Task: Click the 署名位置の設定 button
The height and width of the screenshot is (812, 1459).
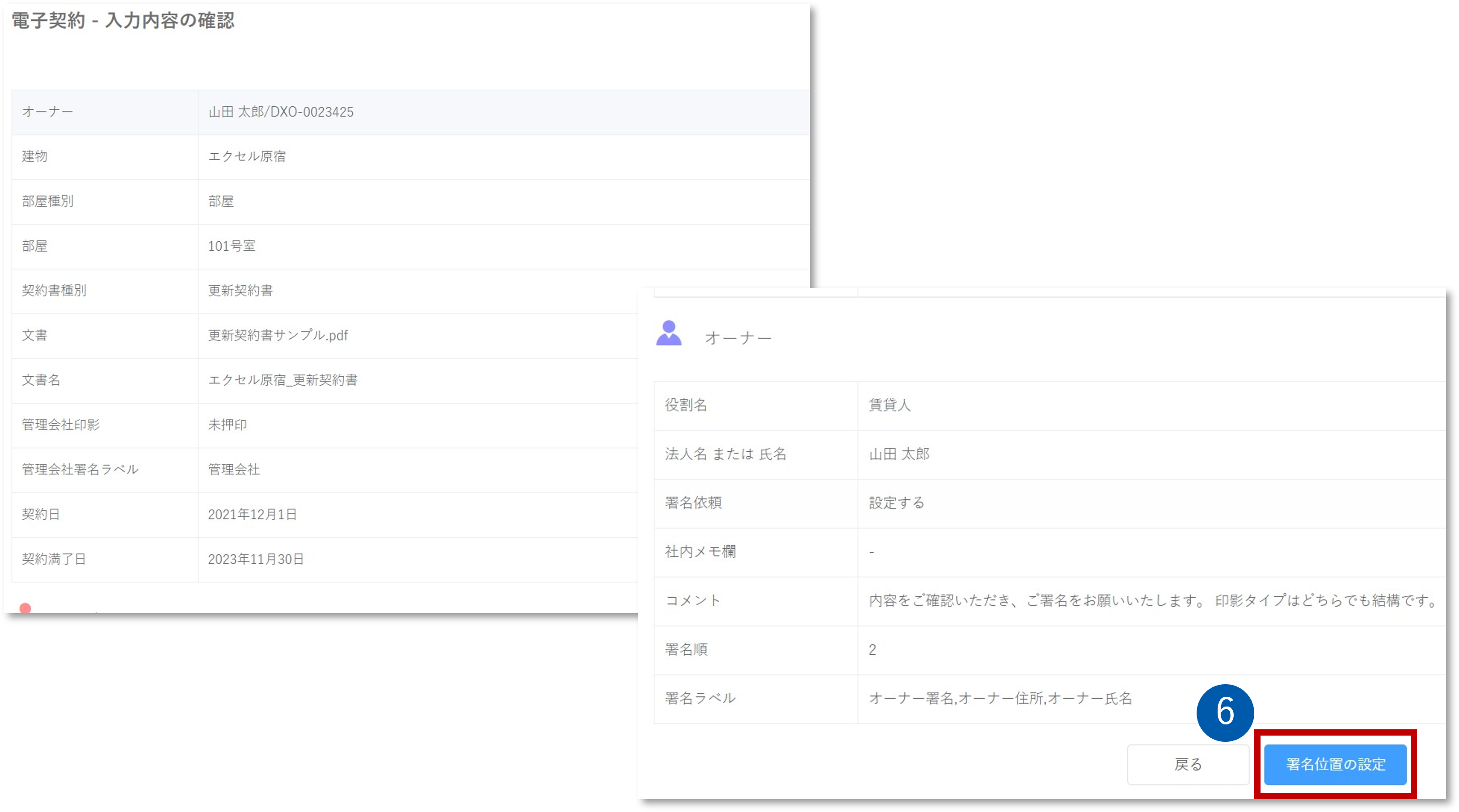Action: (1335, 765)
